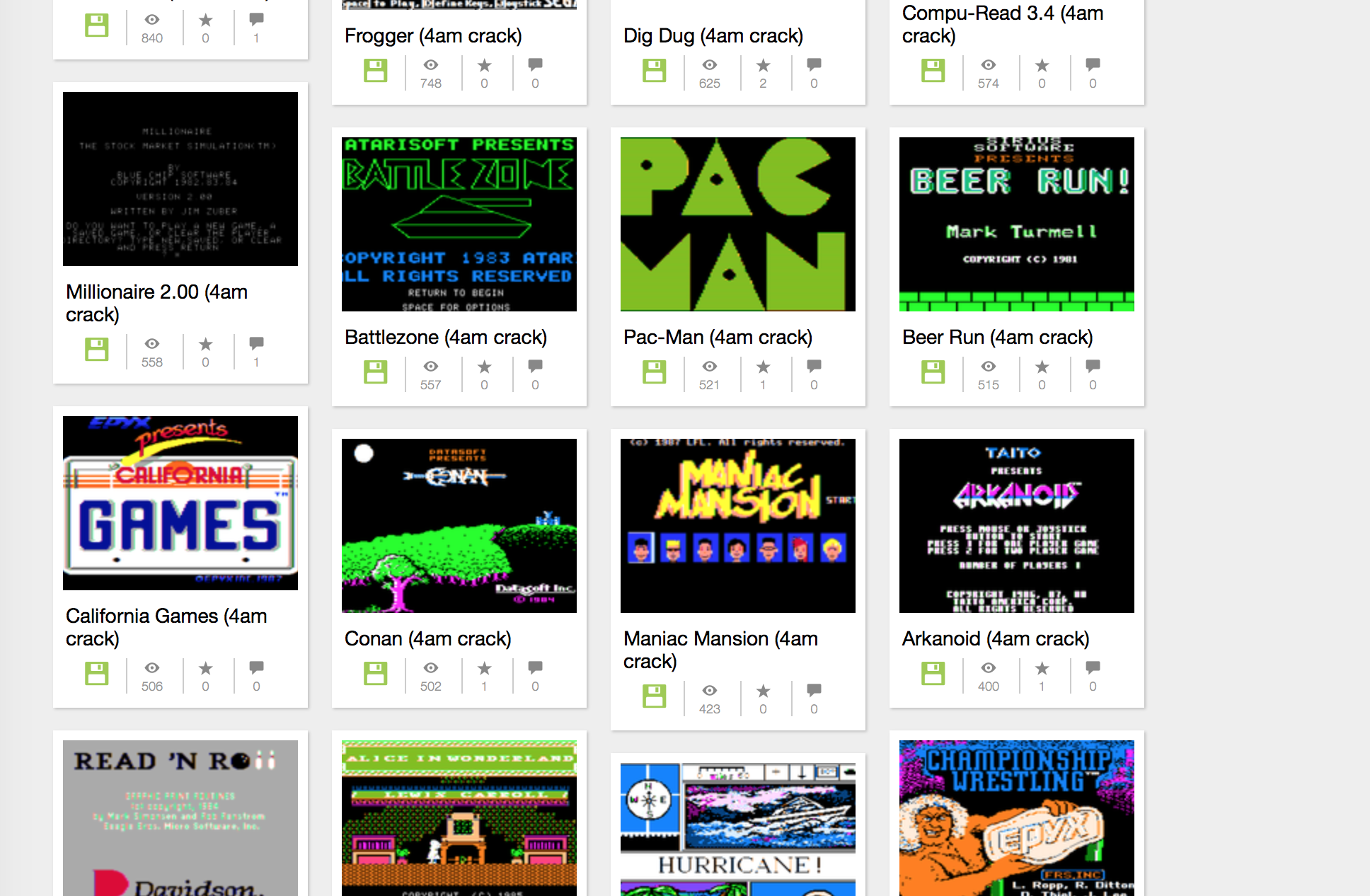Click the Beer Run title screen thumbnail
The height and width of the screenshot is (896, 1370).
tap(1017, 224)
